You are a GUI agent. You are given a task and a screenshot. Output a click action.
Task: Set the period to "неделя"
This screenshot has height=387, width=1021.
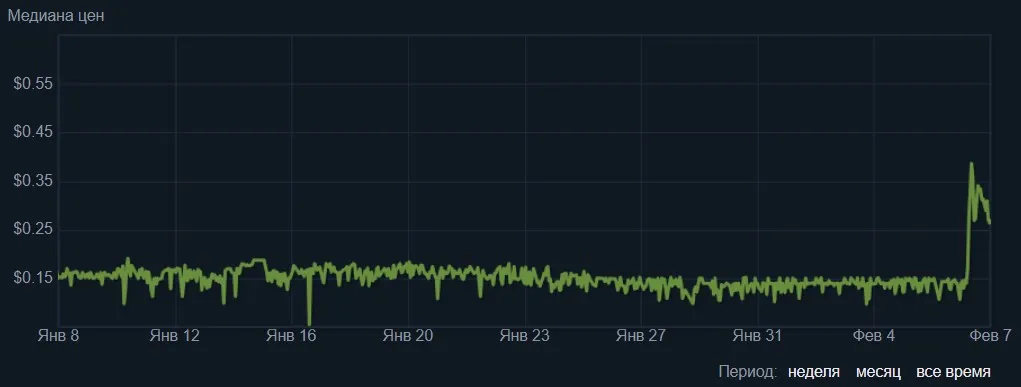tap(813, 372)
